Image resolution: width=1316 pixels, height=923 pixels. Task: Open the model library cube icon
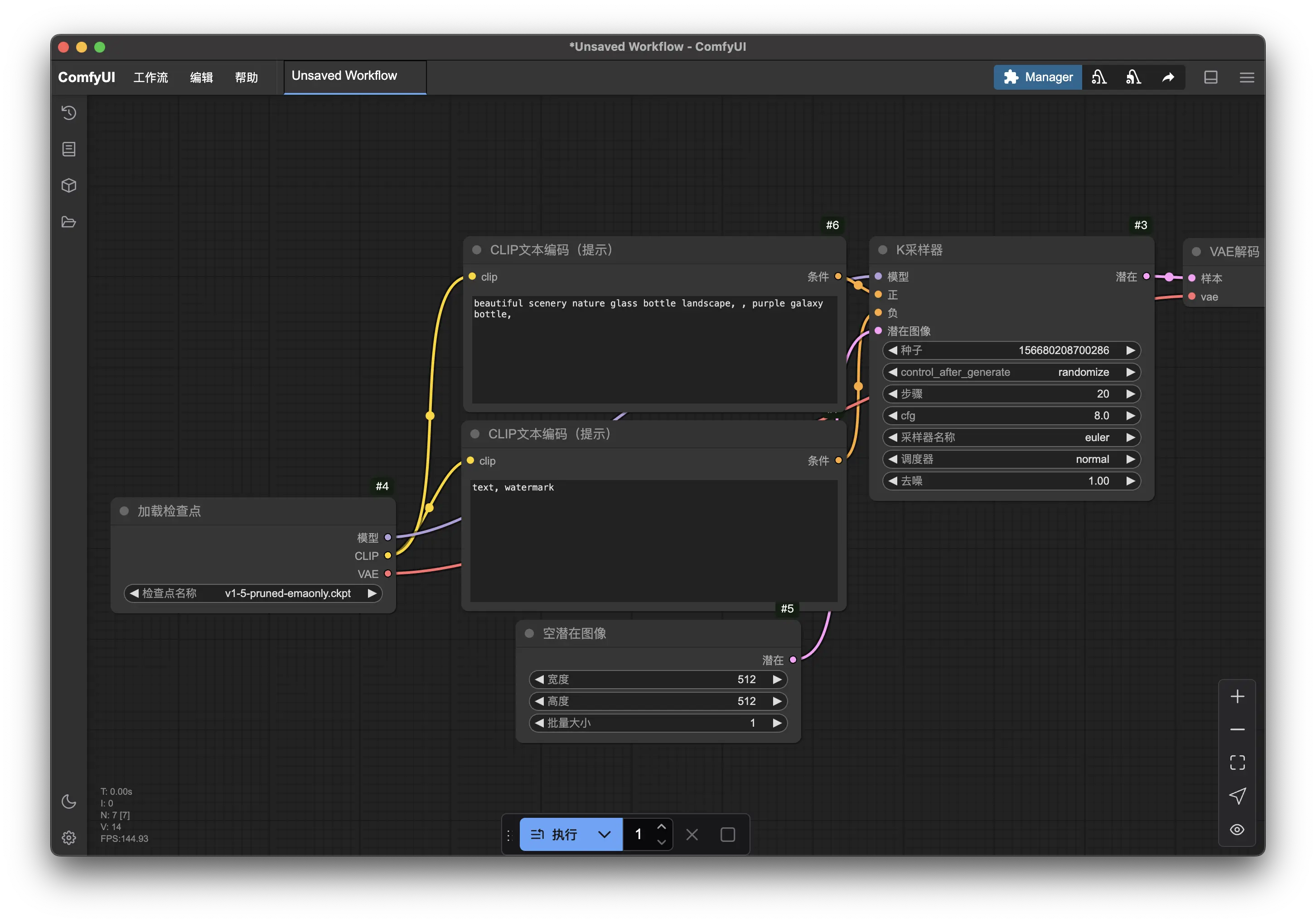pos(69,186)
